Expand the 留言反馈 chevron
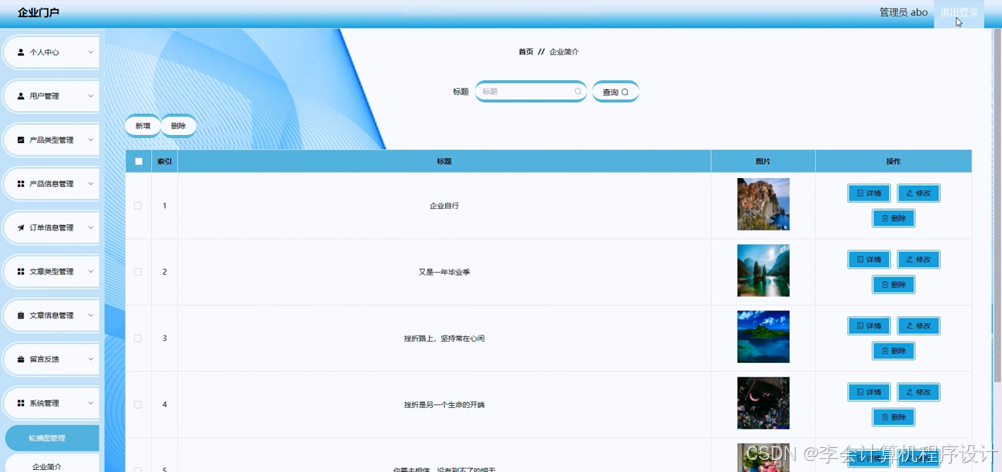The height and width of the screenshot is (472, 1002). 90,360
